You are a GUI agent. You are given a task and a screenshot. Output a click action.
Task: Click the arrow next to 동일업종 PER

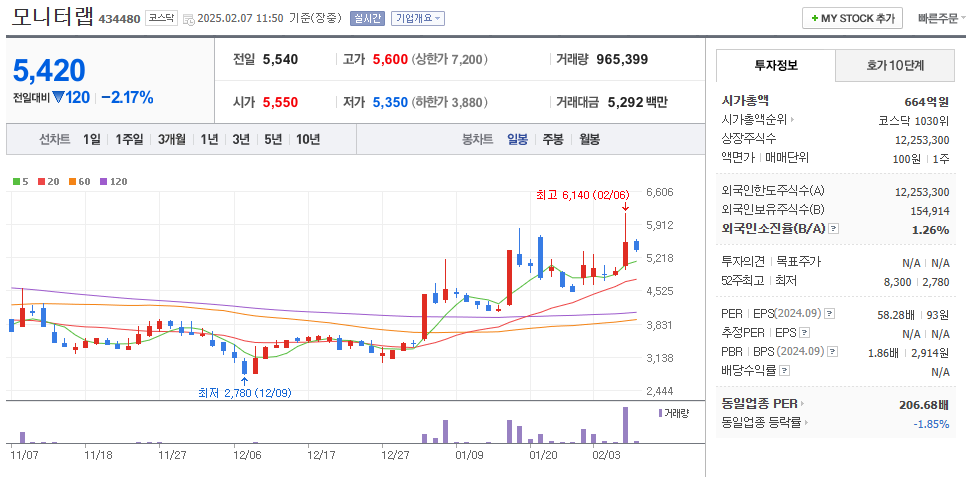[x=803, y=404]
